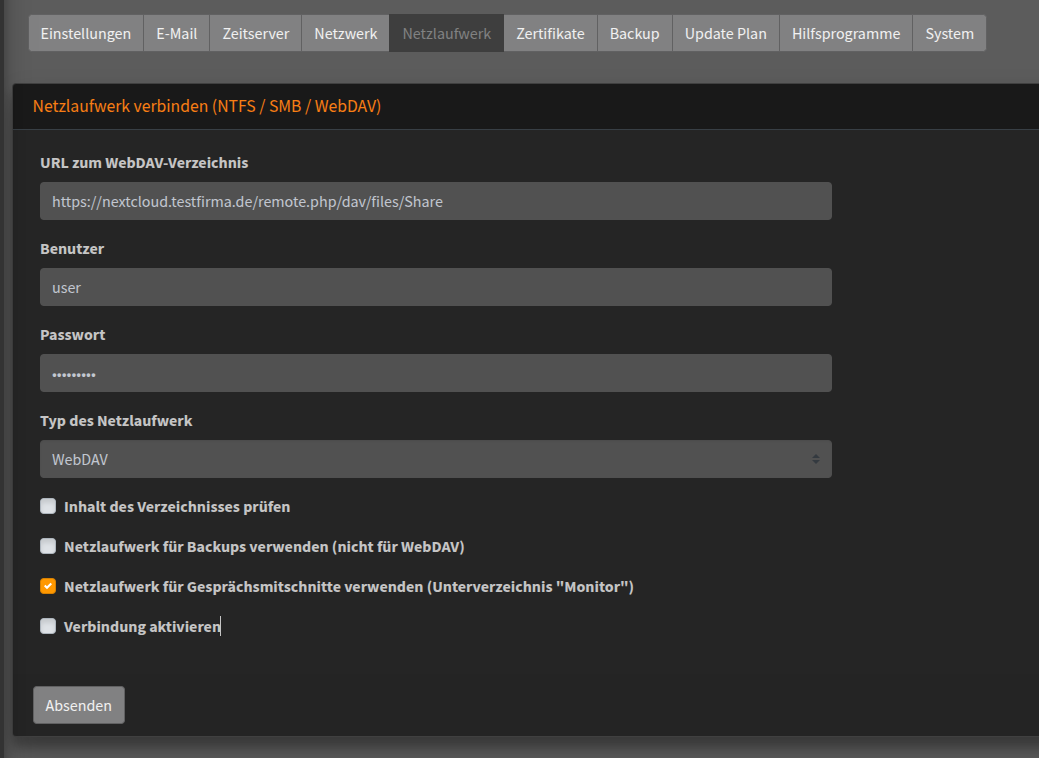
Task: Click the URL zum WebDAV-Verzeichnis label
Action: (x=144, y=162)
